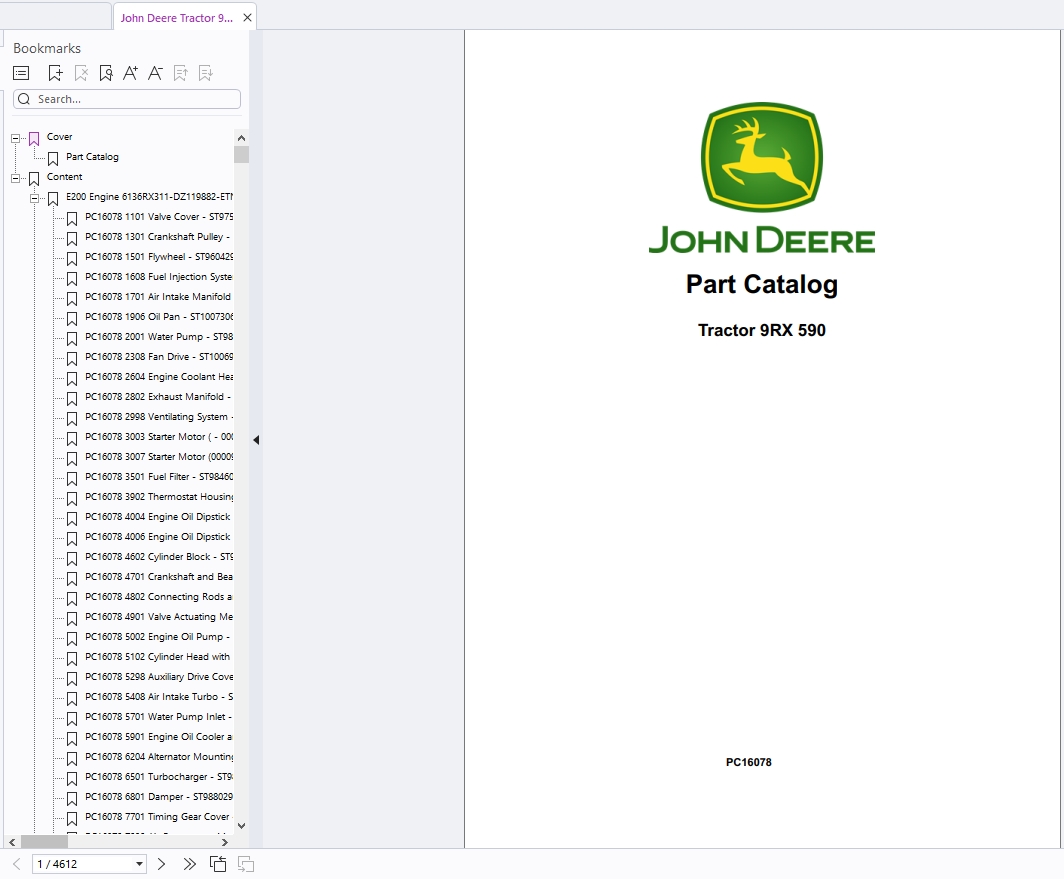Go to next page arrow
This screenshot has width=1064, height=879.
coord(162,864)
